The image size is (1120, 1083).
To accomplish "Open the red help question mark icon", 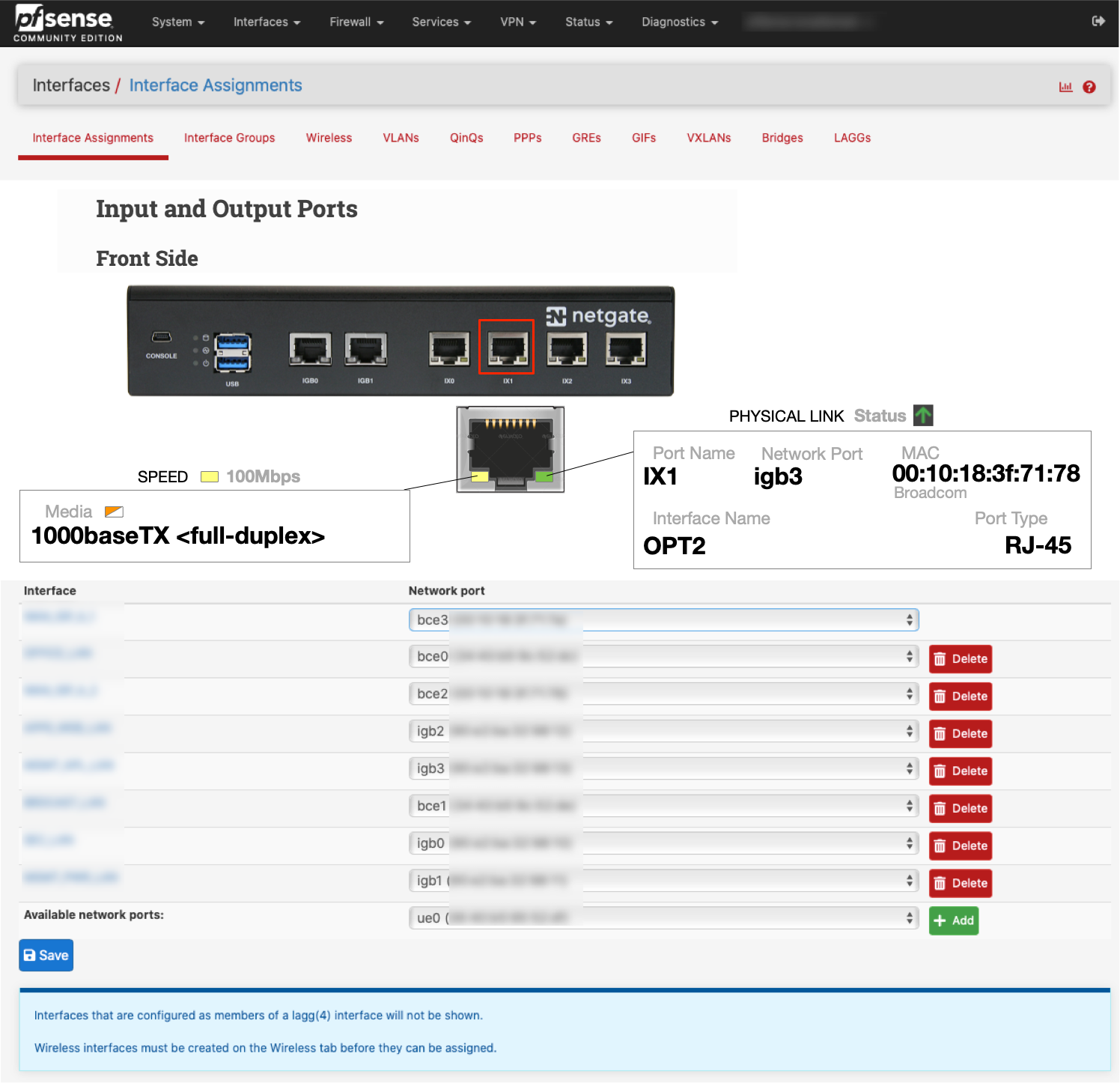I will tap(1089, 87).
